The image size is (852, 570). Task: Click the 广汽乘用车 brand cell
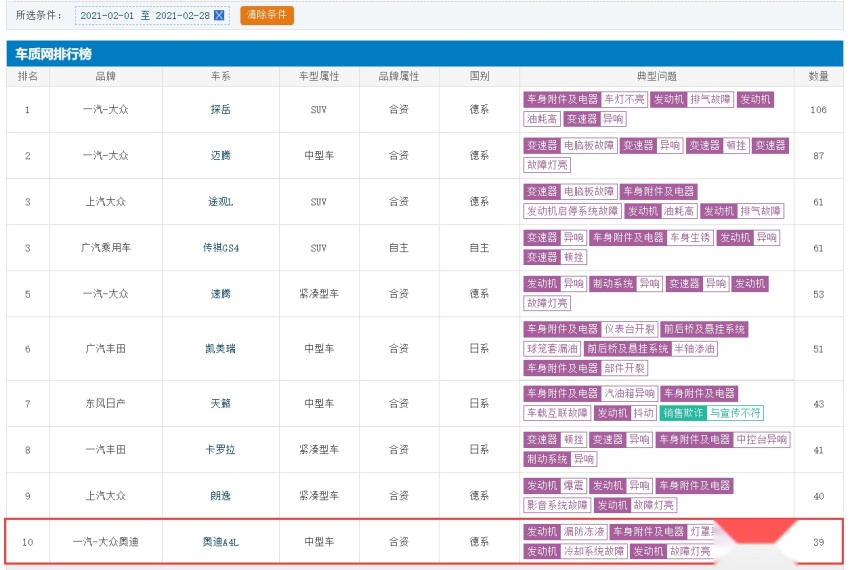tap(105, 248)
